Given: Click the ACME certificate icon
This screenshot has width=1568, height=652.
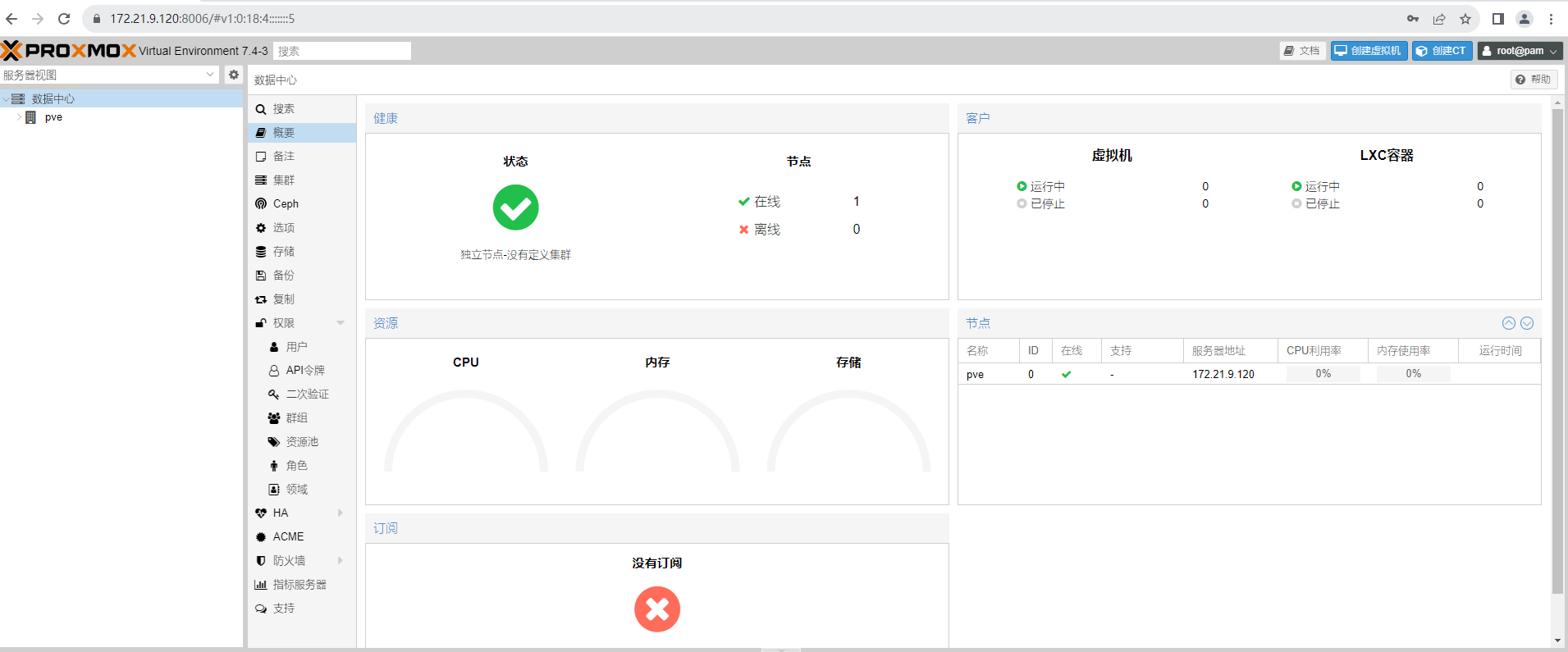Looking at the screenshot, I should click(x=261, y=537).
